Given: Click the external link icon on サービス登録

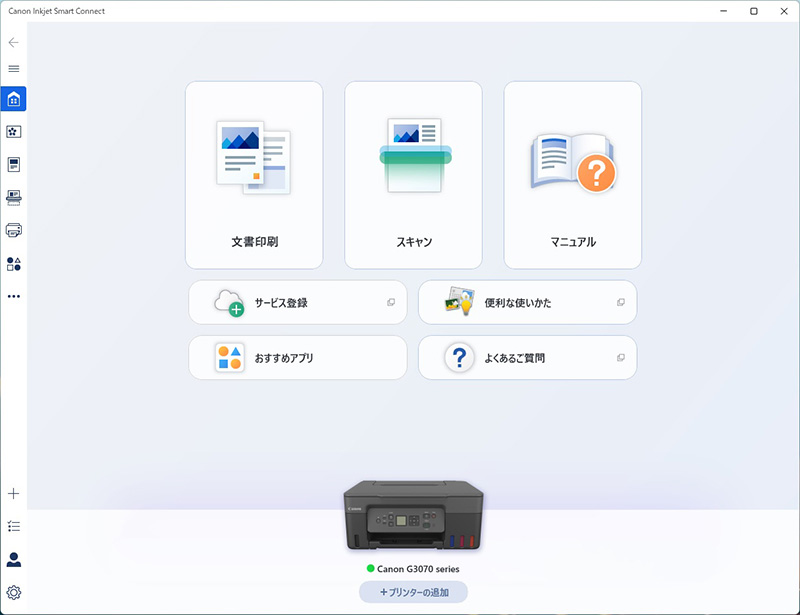Looking at the screenshot, I should click(391, 302).
